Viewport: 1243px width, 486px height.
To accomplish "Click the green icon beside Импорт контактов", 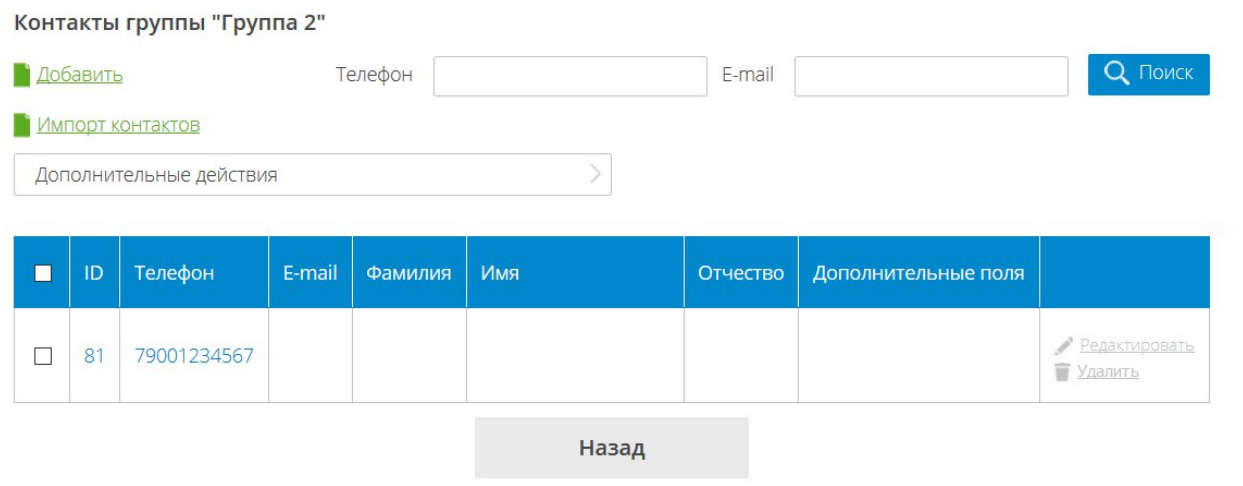I will [22, 126].
